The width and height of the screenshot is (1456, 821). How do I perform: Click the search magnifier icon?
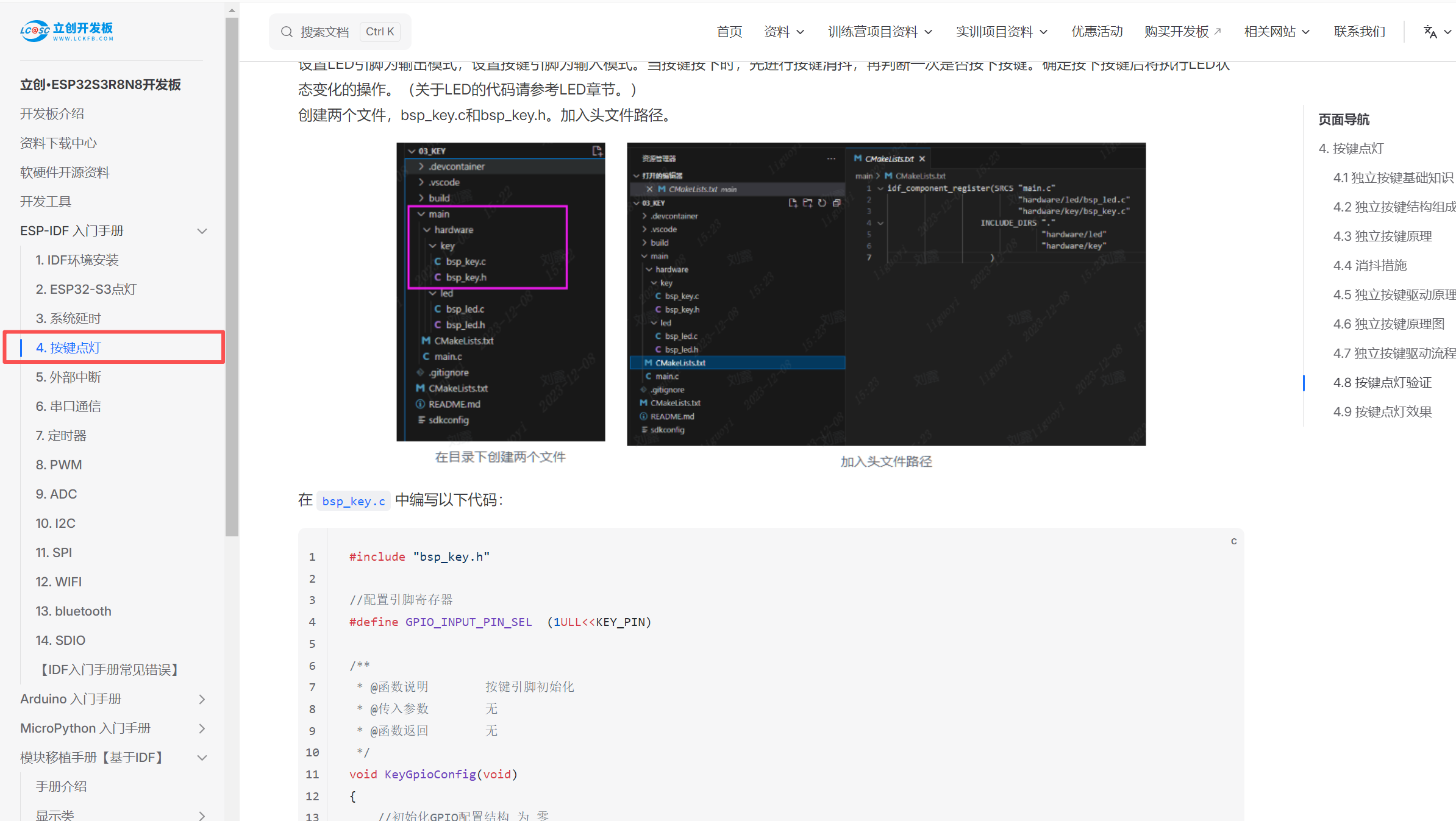(287, 31)
